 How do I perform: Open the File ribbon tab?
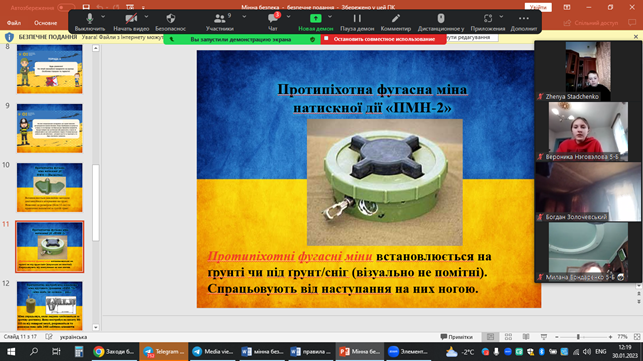point(14,23)
